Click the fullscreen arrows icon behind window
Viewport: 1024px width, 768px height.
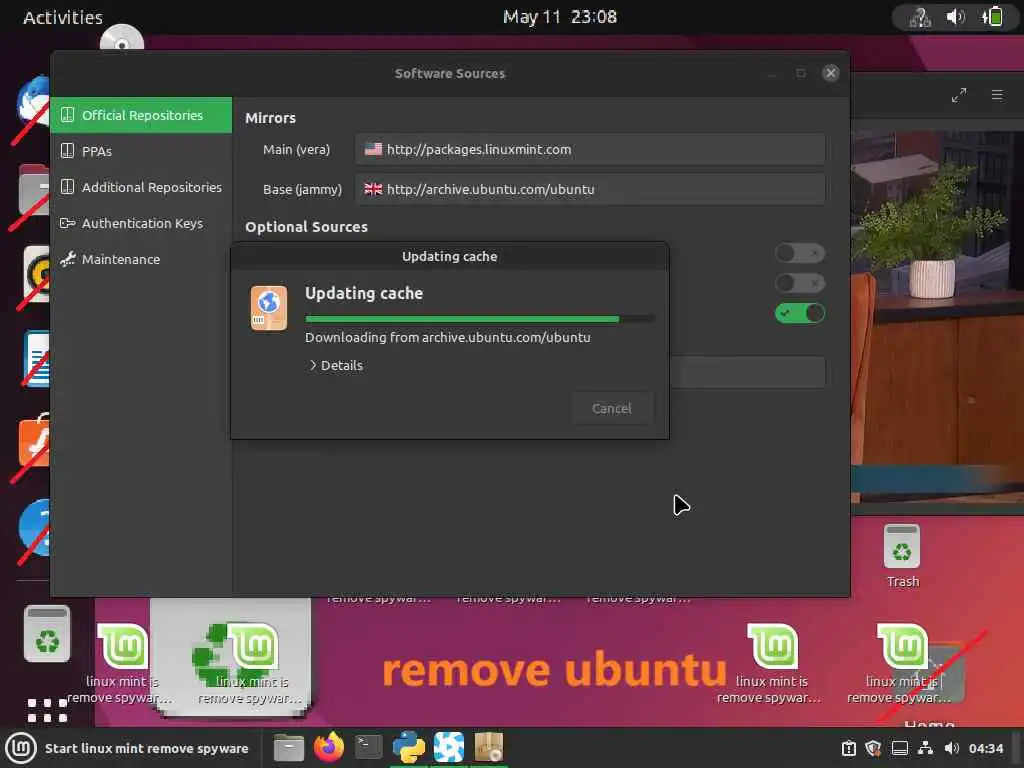pos(959,95)
